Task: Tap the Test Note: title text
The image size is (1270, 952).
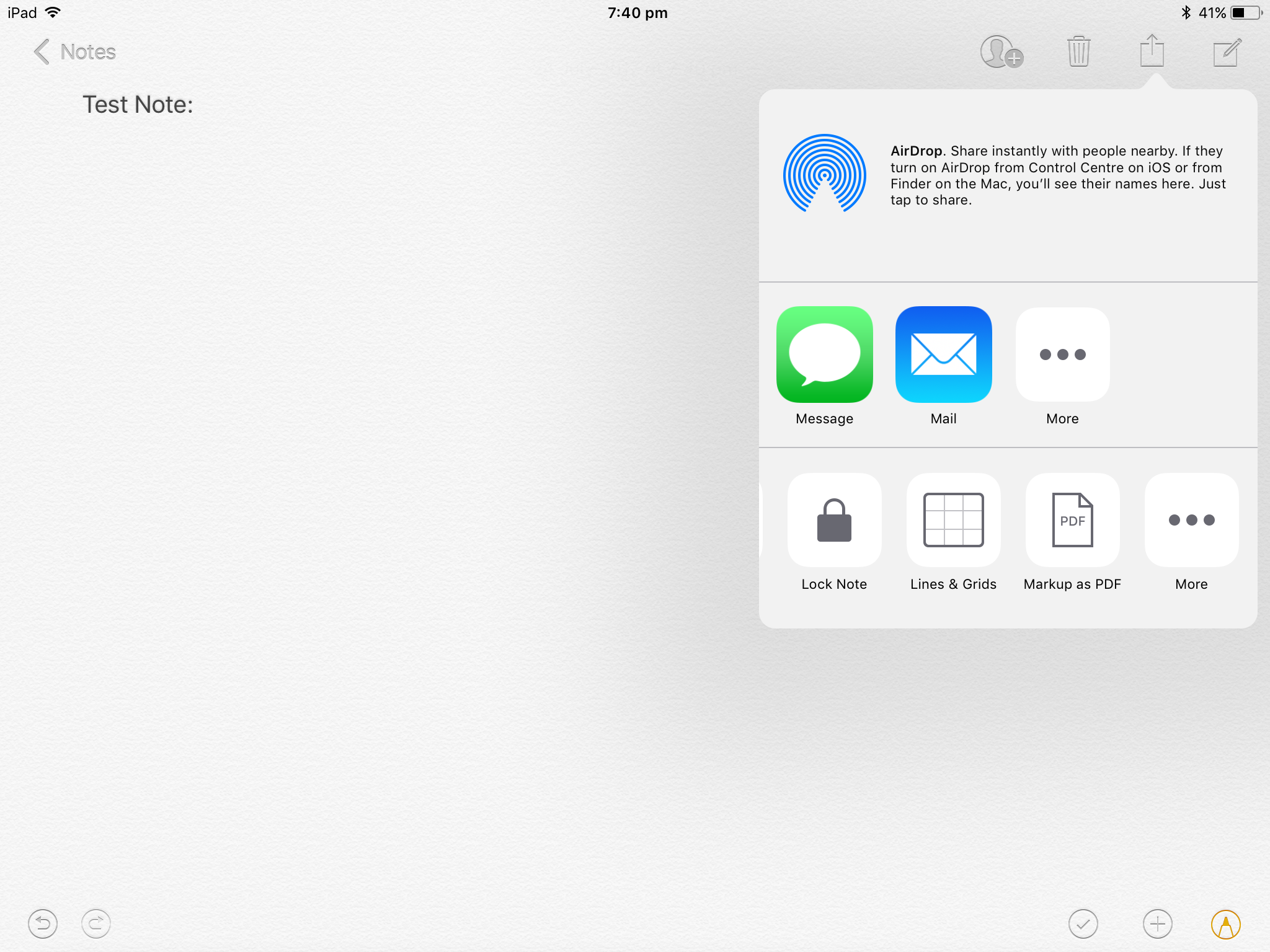Action: click(138, 105)
